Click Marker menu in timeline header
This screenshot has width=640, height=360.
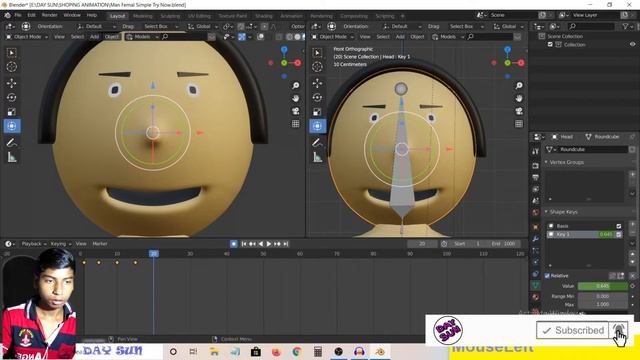[100, 244]
